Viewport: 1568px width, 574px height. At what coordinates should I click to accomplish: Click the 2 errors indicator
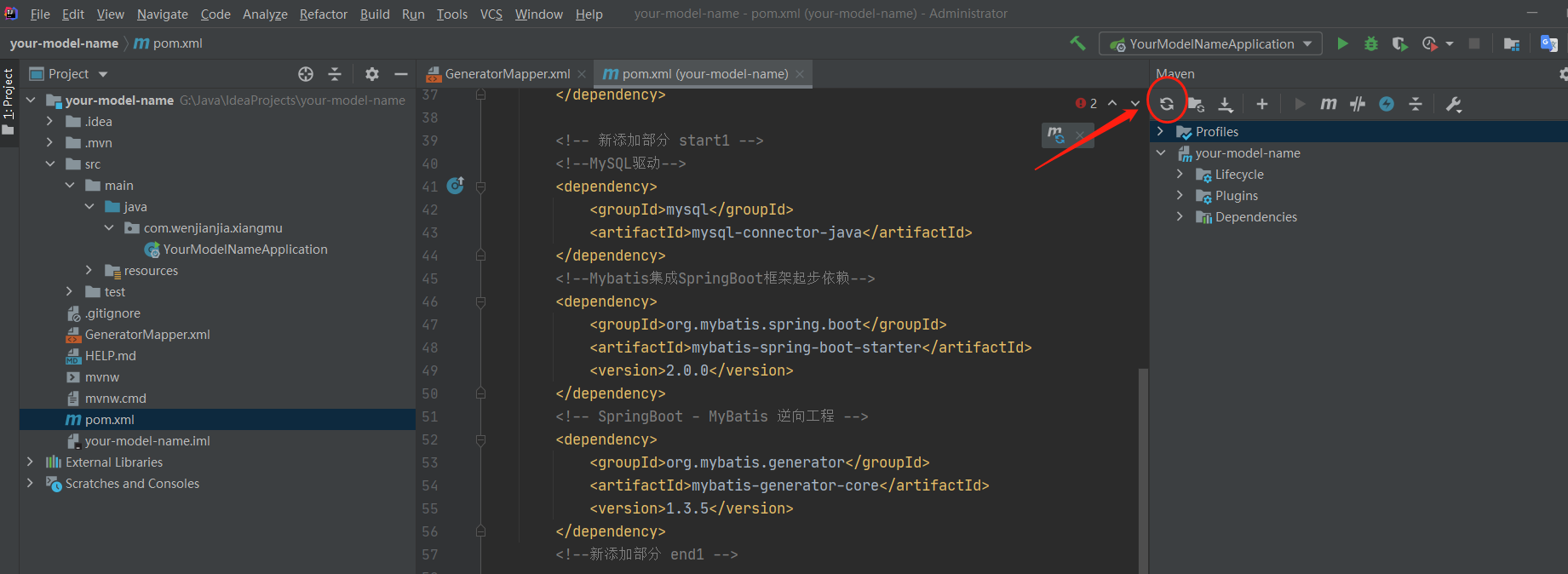1086,103
